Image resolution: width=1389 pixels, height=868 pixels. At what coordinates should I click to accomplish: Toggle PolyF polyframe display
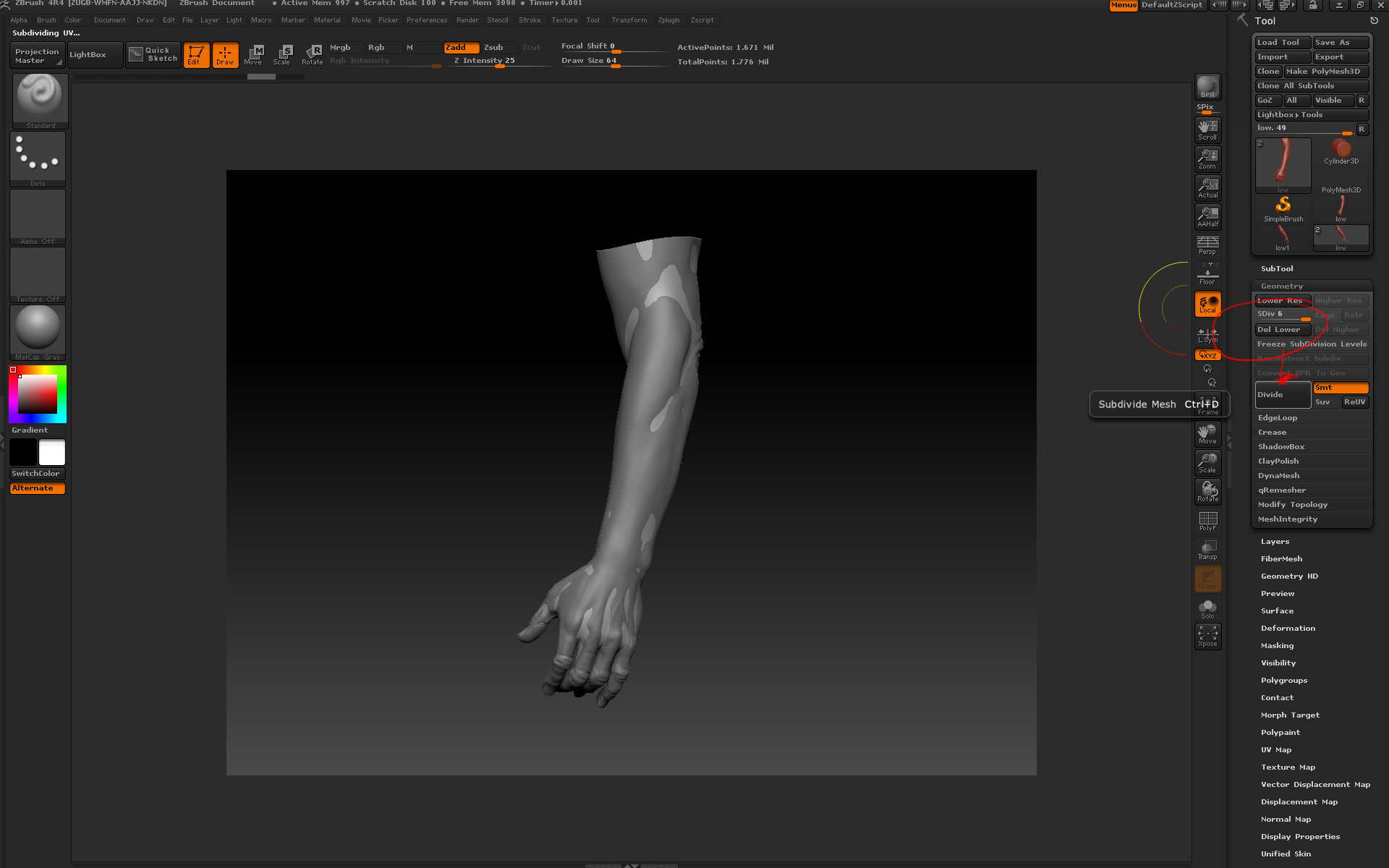1207,522
